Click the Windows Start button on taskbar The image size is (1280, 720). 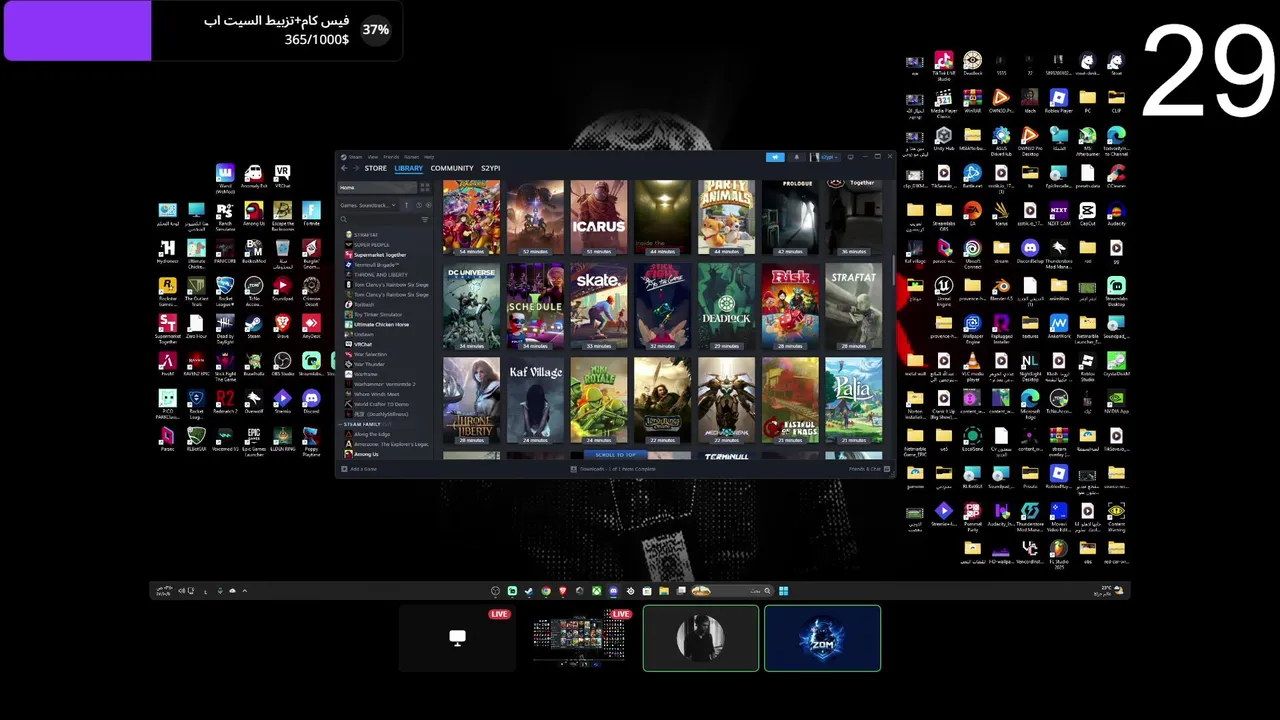point(783,591)
